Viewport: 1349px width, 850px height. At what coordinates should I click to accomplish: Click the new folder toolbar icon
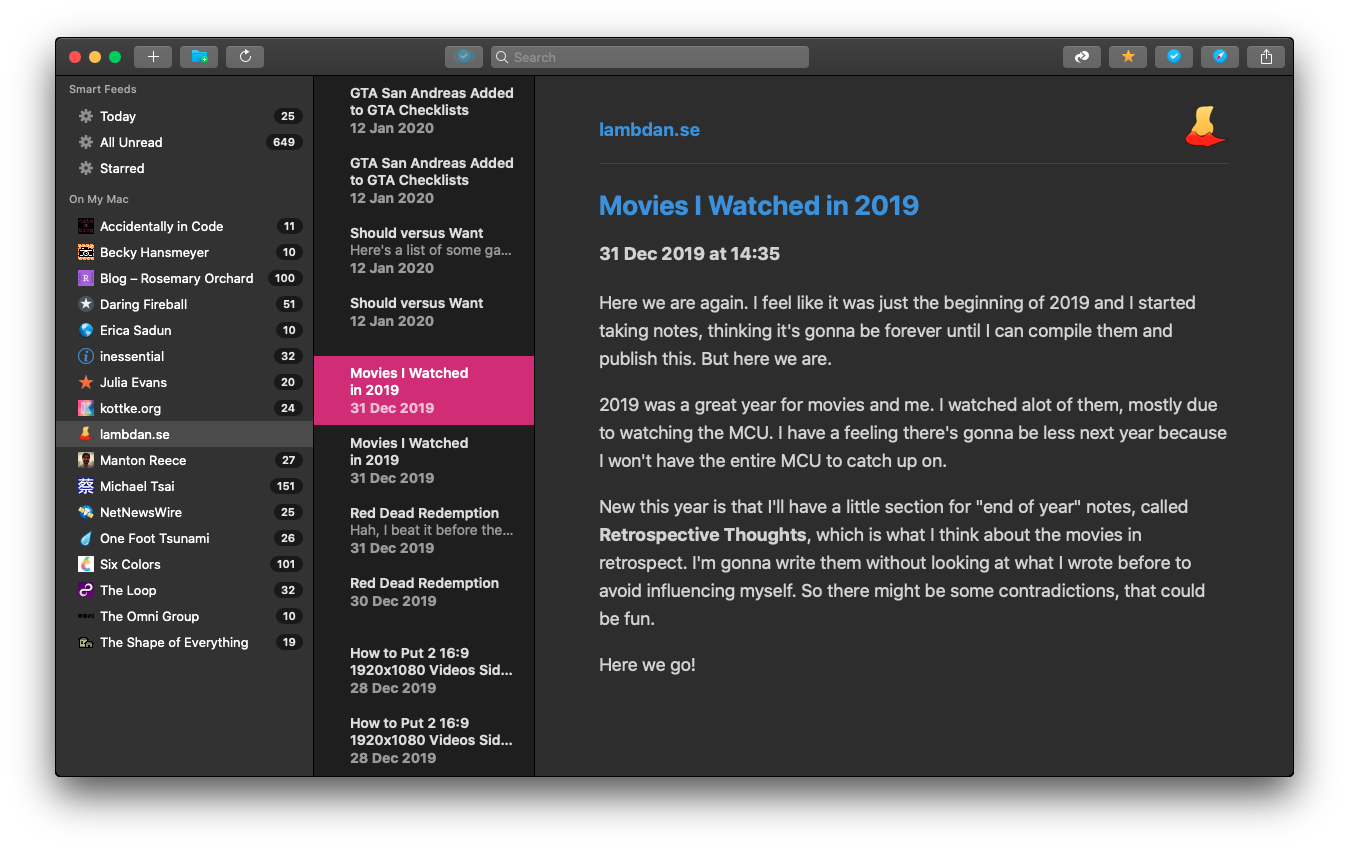(x=199, y=57)
